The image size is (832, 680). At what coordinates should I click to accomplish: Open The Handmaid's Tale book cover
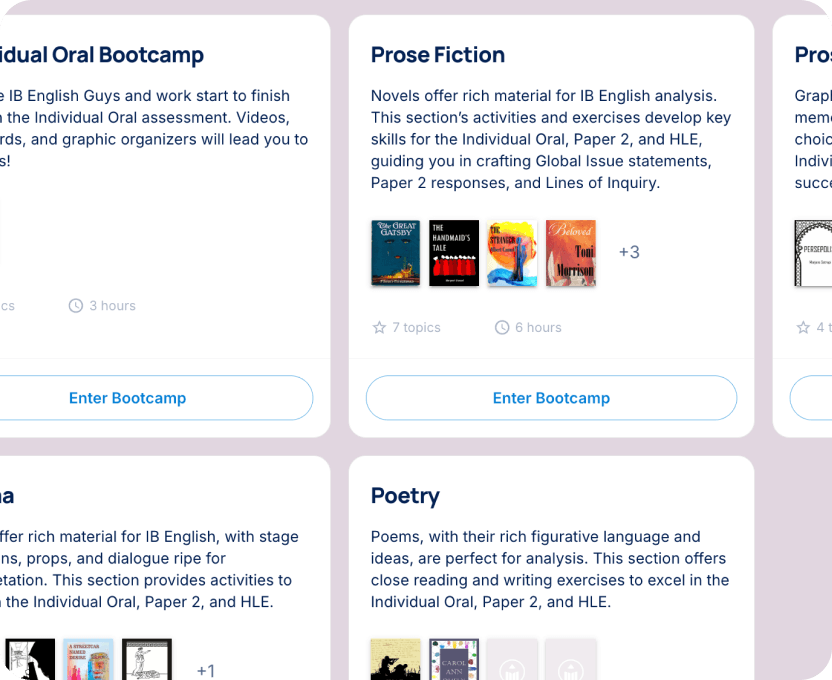(x=454, y=253)
